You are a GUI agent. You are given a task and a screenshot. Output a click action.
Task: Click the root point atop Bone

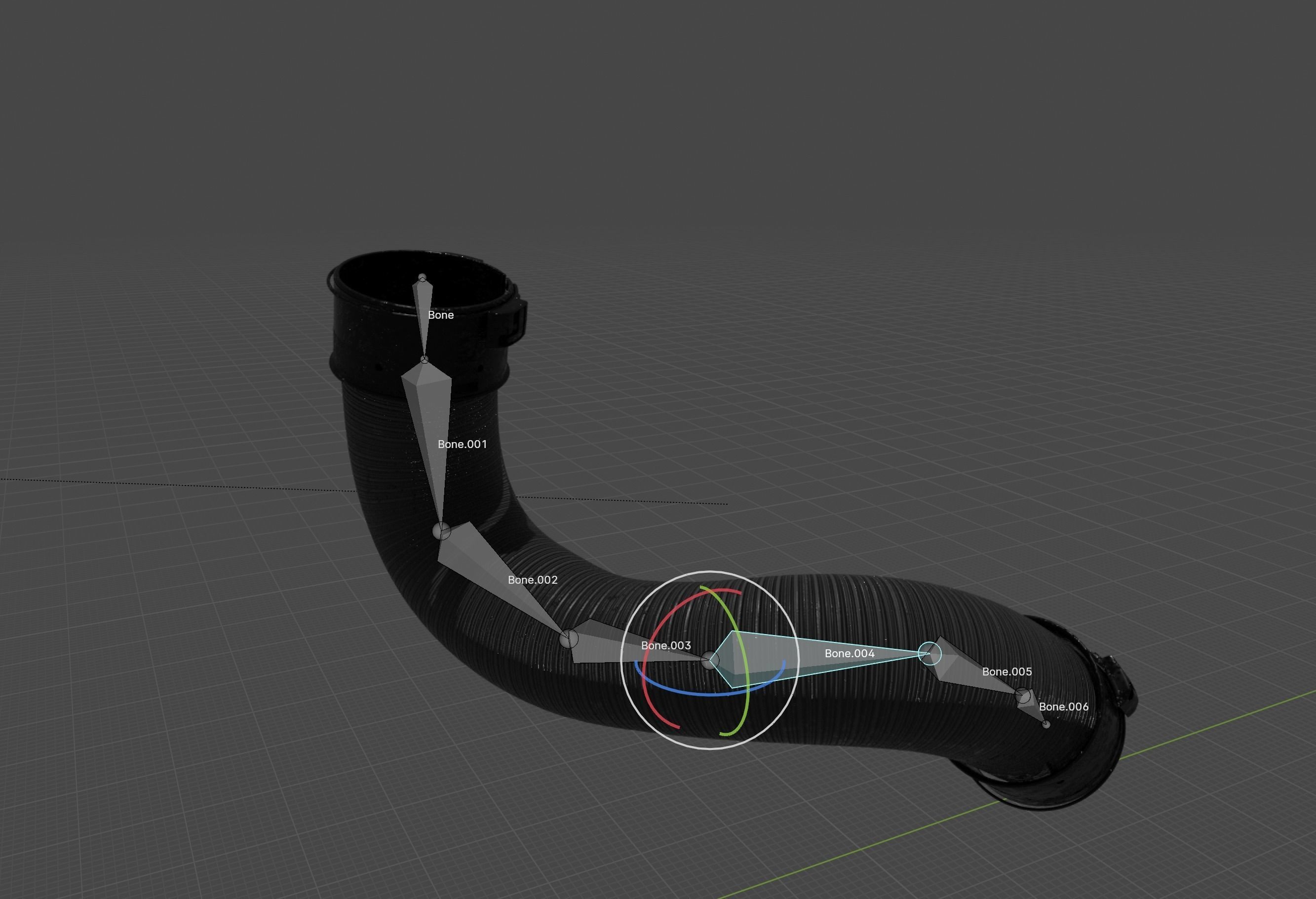pyautogui.click(x=422, y=277)
